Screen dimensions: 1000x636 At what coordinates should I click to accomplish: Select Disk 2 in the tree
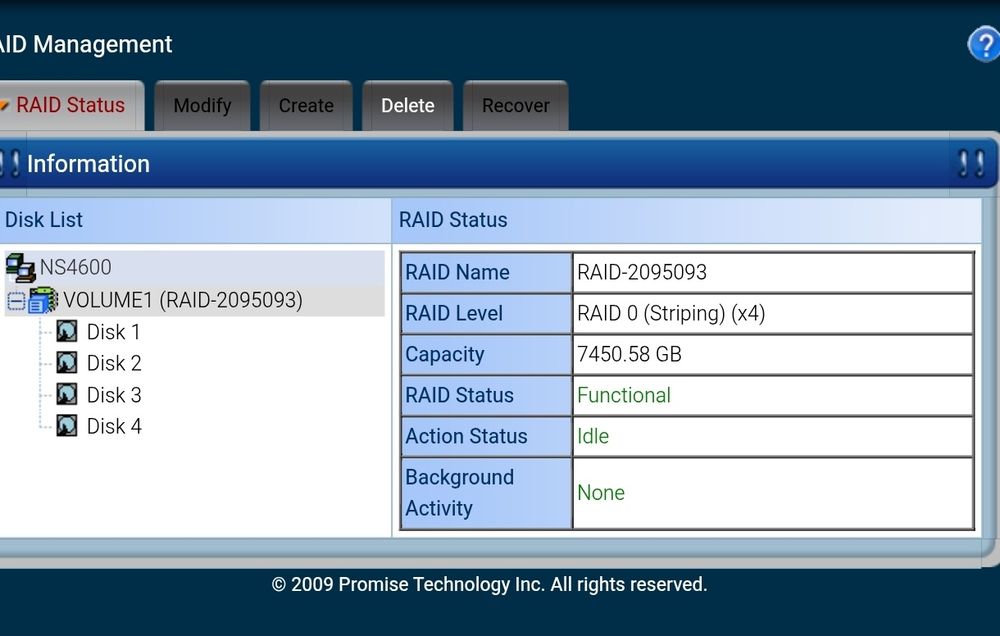coord(114,364)
